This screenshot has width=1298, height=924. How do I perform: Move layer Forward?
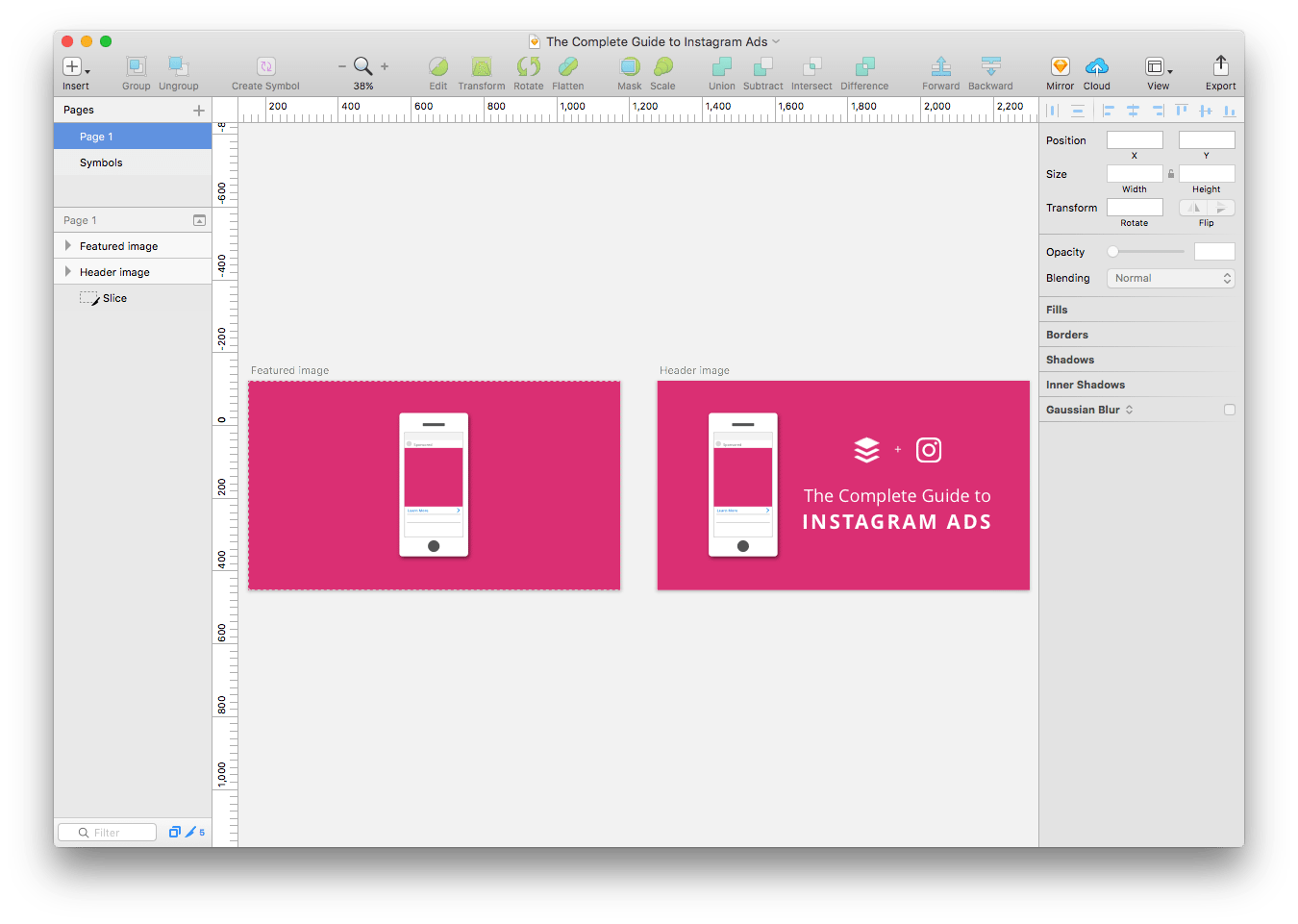[941, 66]
